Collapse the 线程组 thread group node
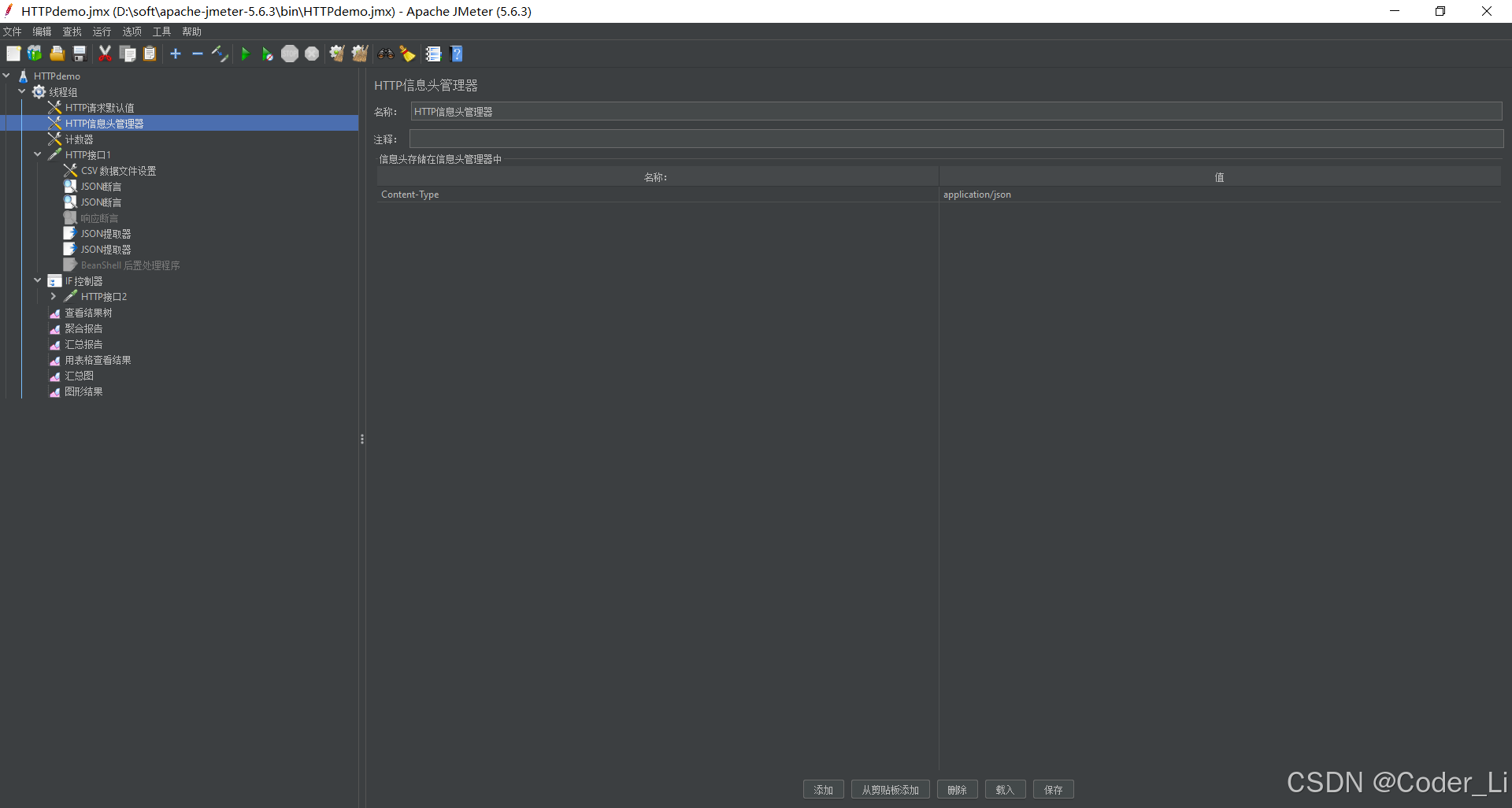Viewport: 1512px width, 808px height. click(22, 91)
